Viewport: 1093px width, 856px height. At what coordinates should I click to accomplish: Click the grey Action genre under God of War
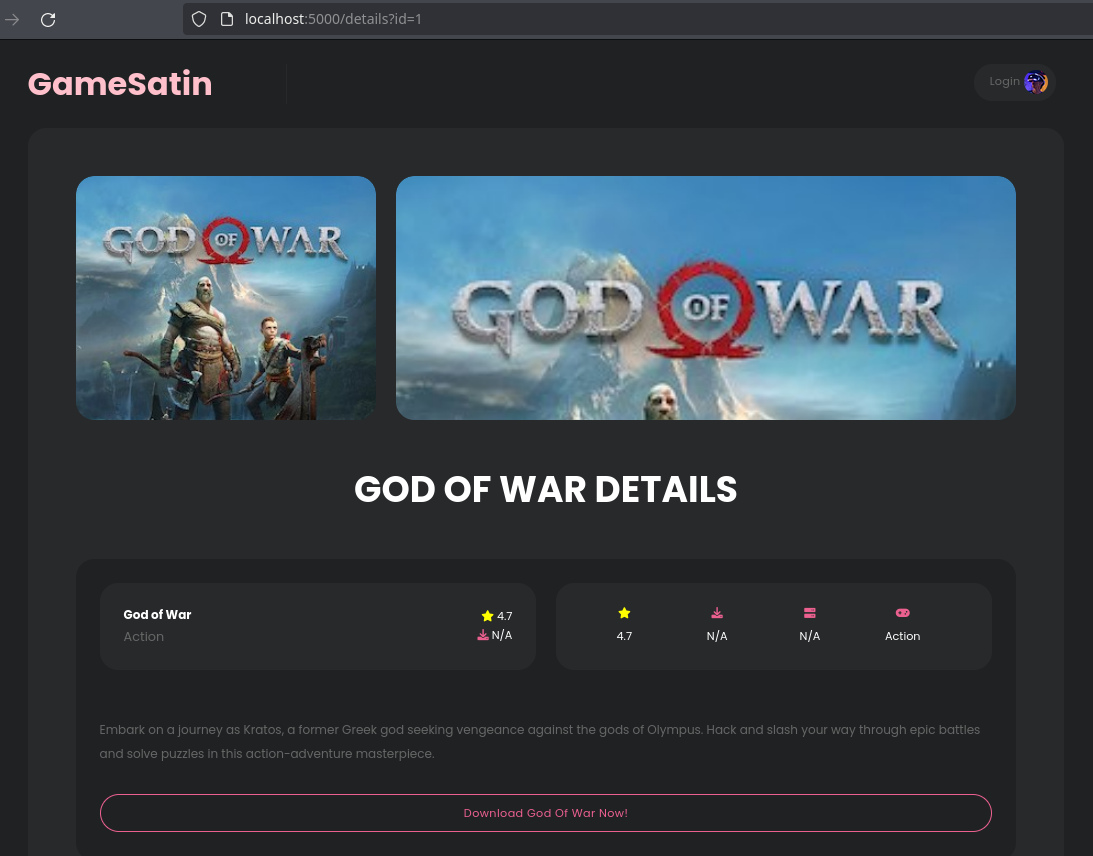click(x=144, y=636)
